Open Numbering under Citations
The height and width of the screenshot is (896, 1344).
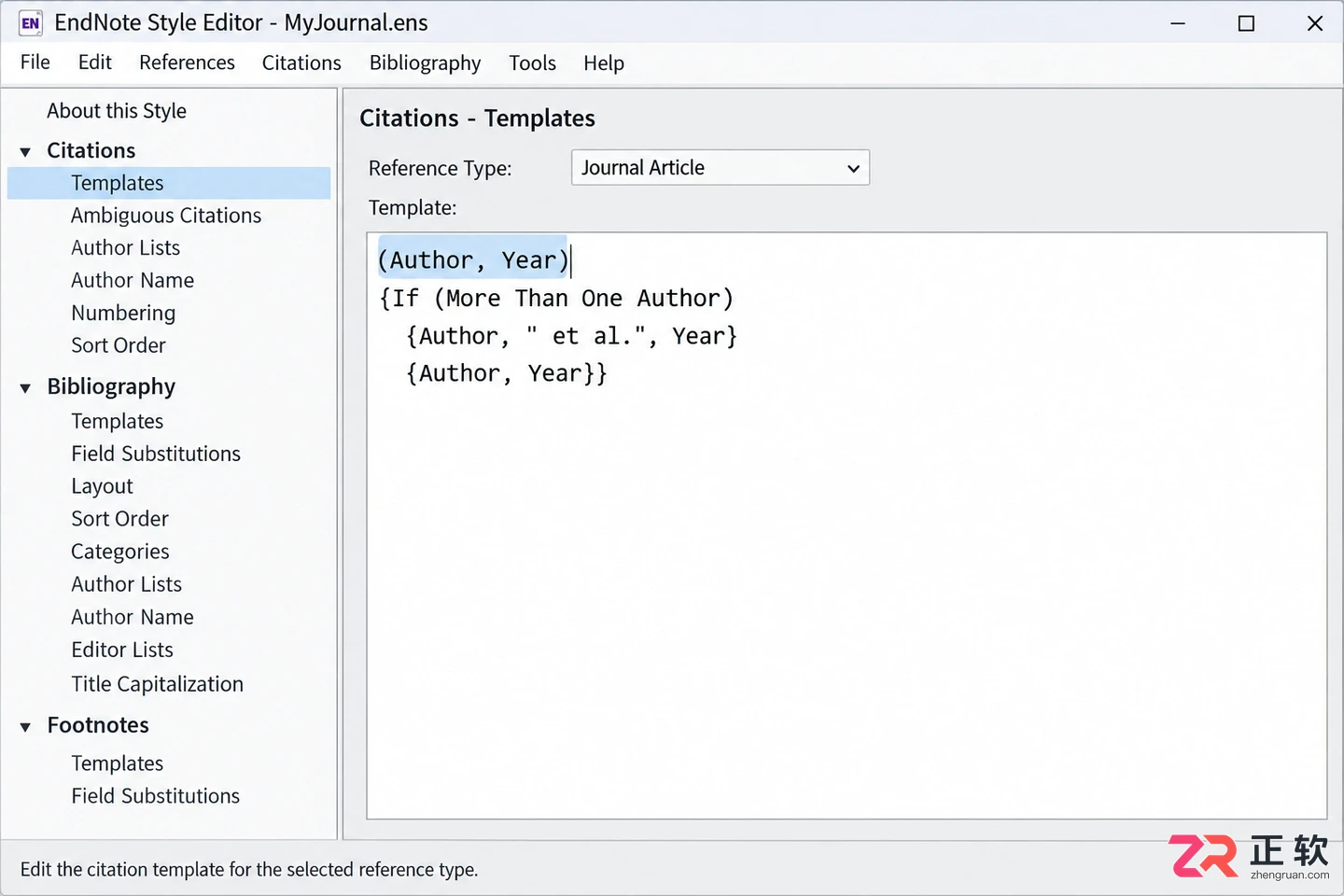[x=123, y=313]
